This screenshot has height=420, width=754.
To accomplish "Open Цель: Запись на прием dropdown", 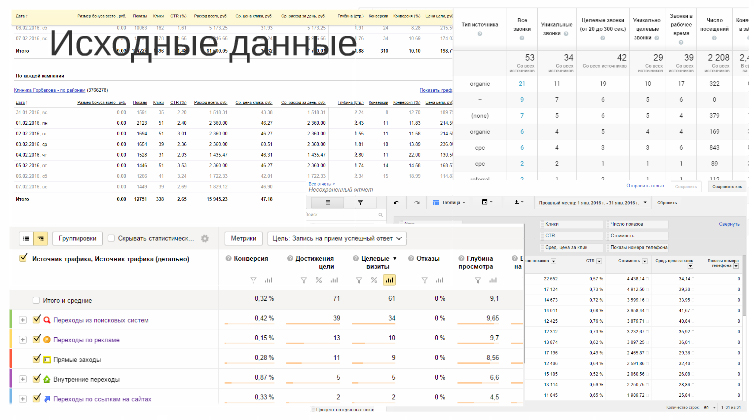I will pyautogui.click(x=337, y=239).
